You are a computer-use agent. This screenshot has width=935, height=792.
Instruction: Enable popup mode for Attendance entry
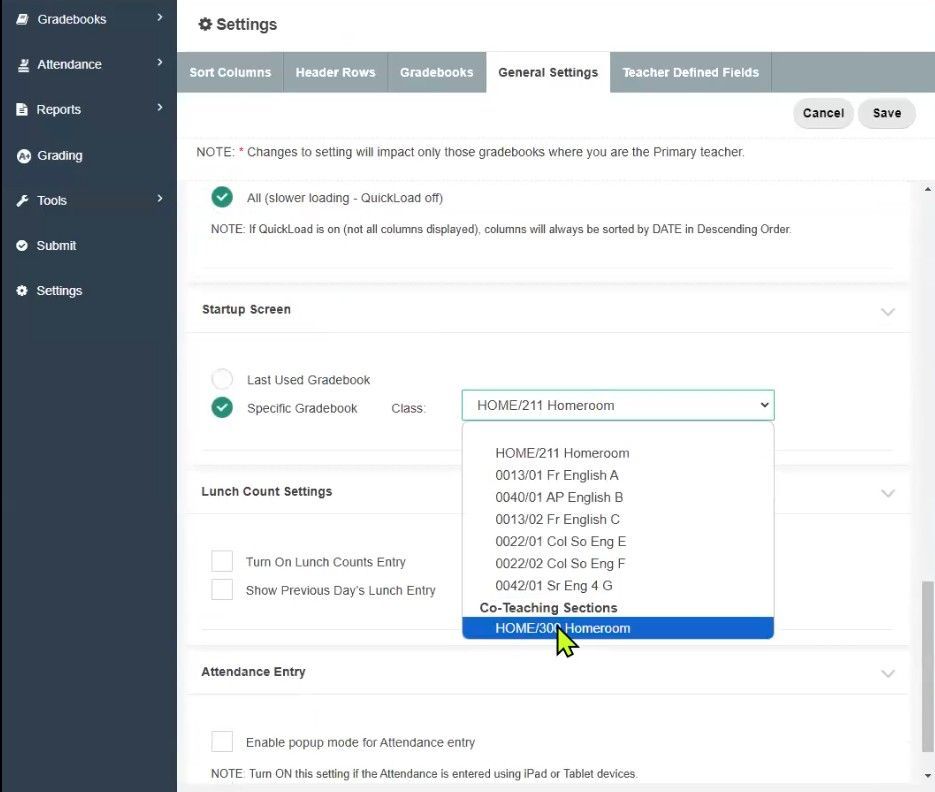point(221,742)
